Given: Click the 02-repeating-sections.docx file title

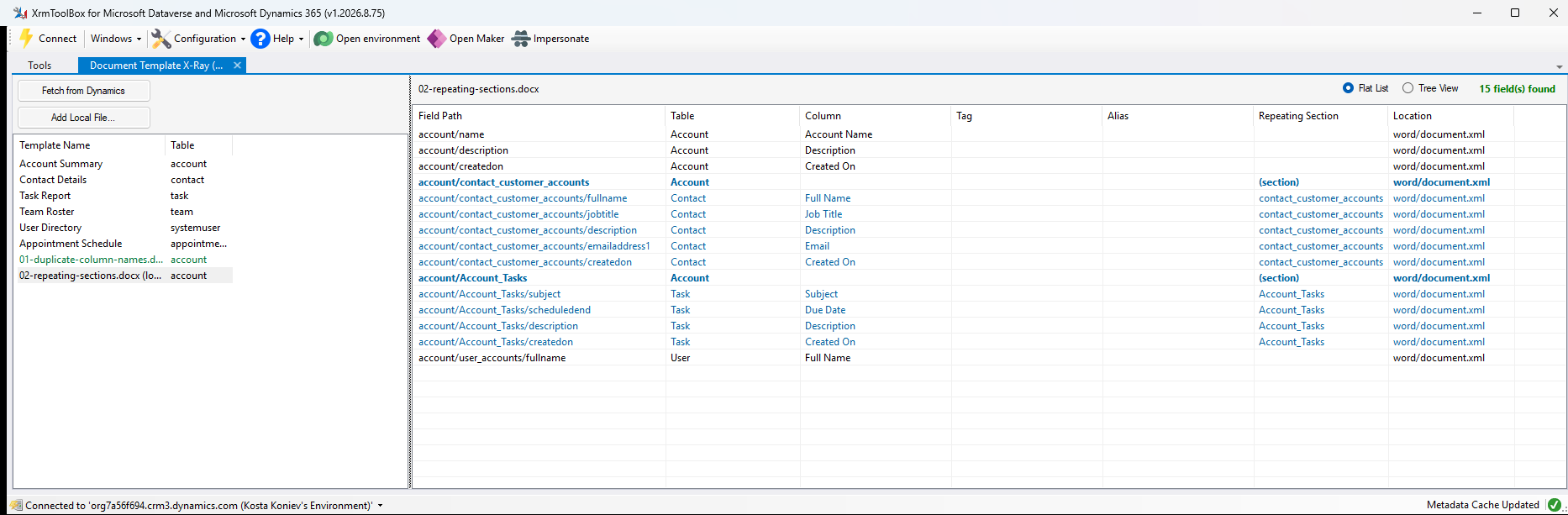Looking at the screenshot, I should pos(479,89).
